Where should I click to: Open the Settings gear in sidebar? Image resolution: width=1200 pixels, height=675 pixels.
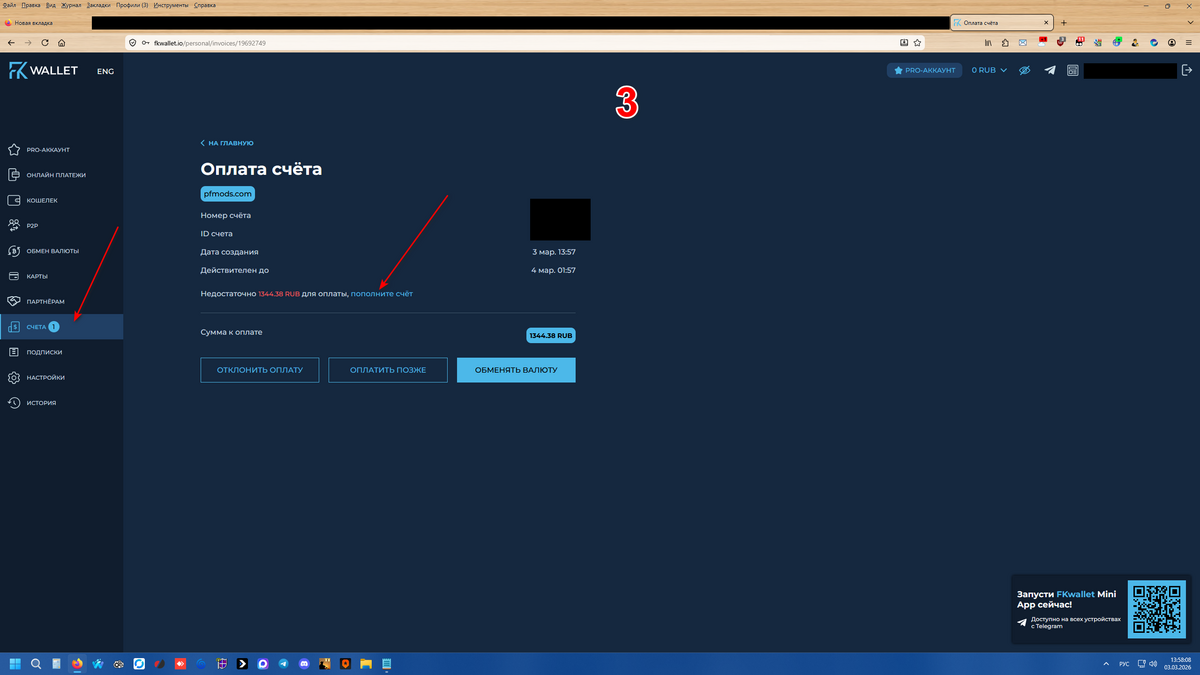tap(14, 378)
